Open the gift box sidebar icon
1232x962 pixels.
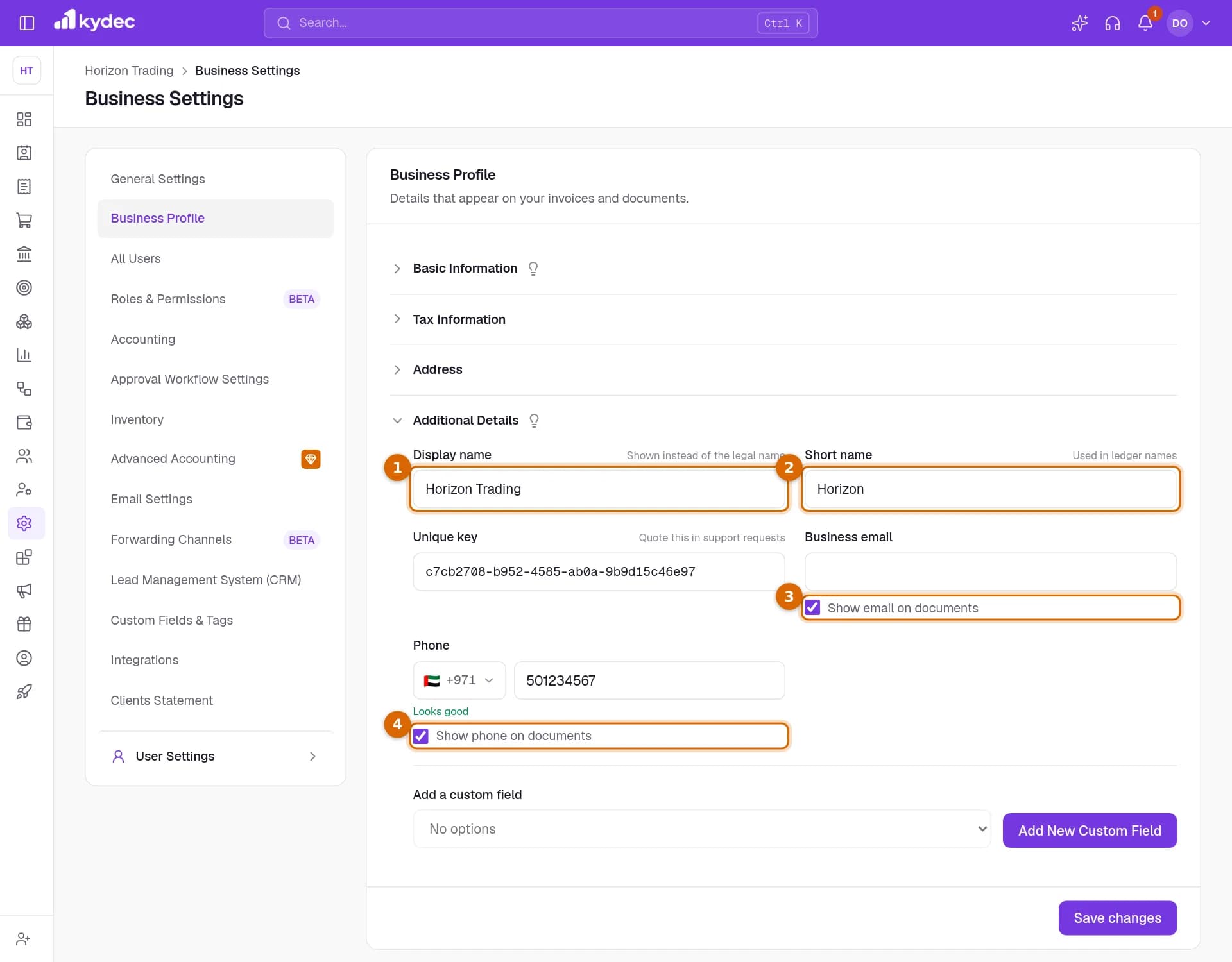point(24,624)
